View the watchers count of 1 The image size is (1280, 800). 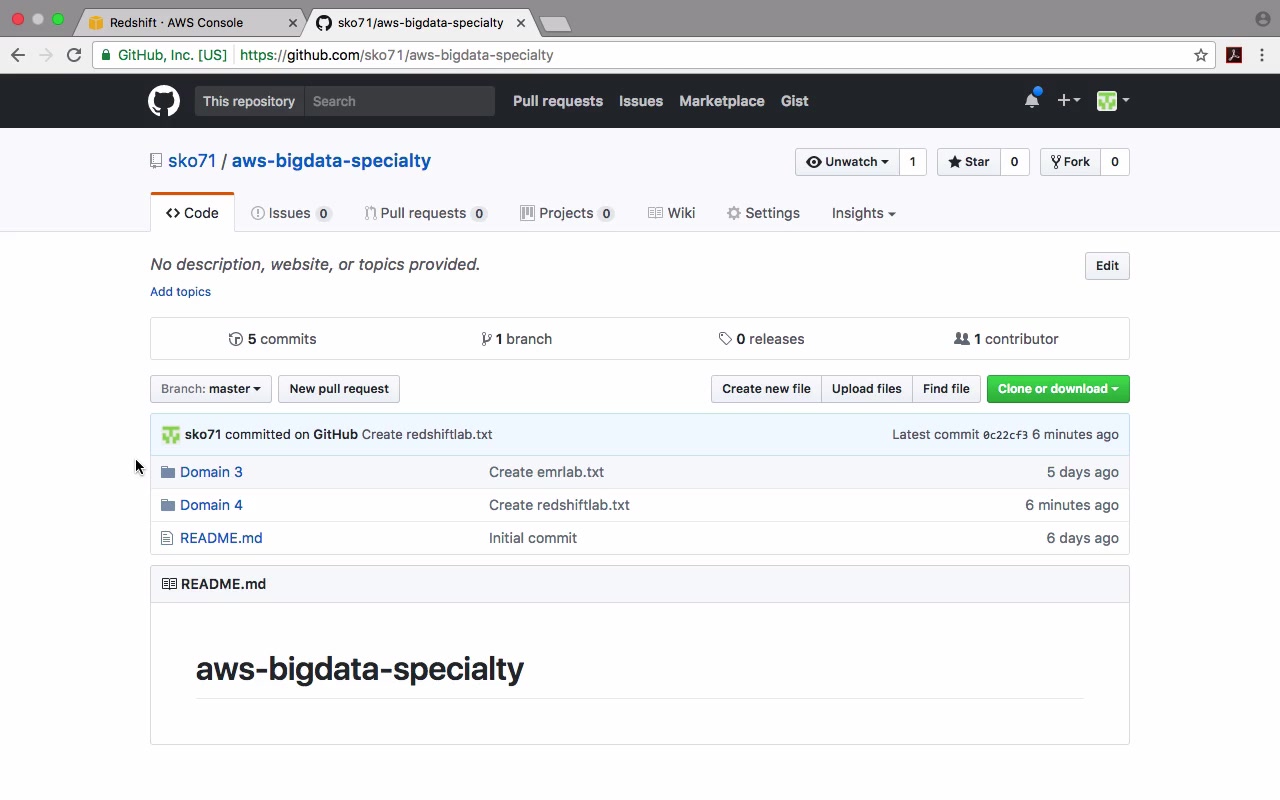tap(912, 162)
